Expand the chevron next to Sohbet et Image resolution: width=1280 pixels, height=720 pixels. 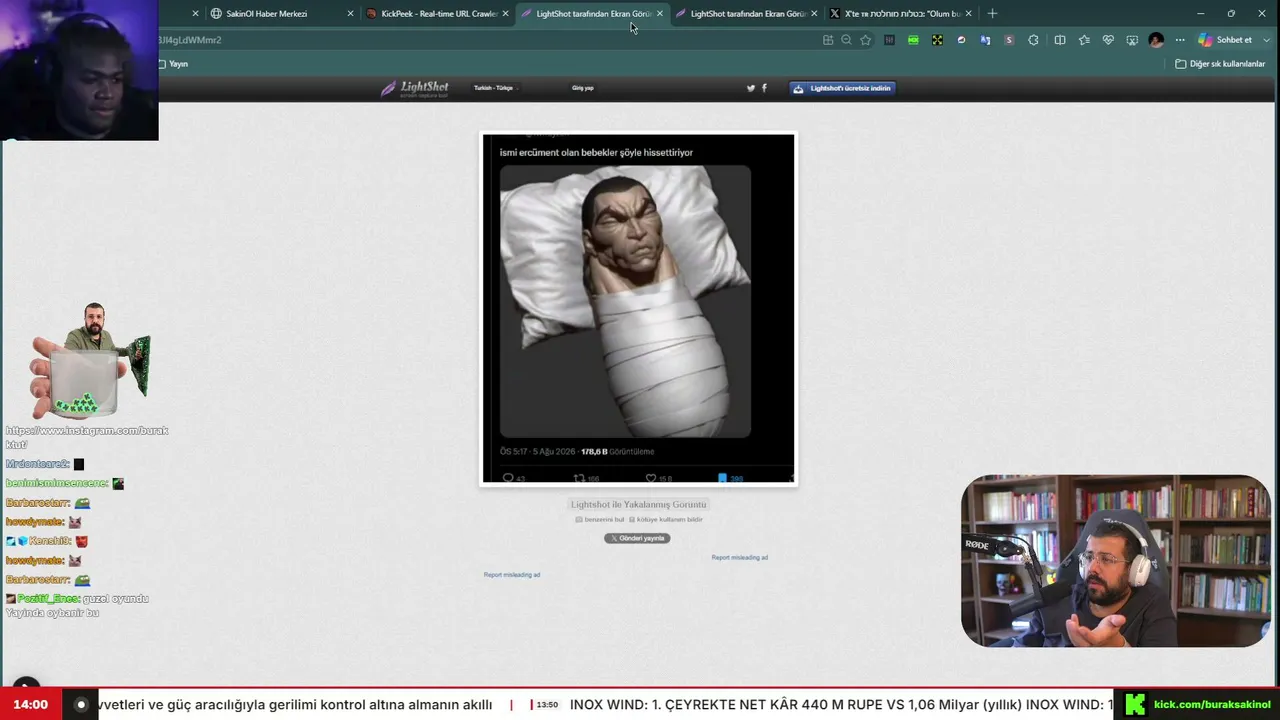(1265, 40)
